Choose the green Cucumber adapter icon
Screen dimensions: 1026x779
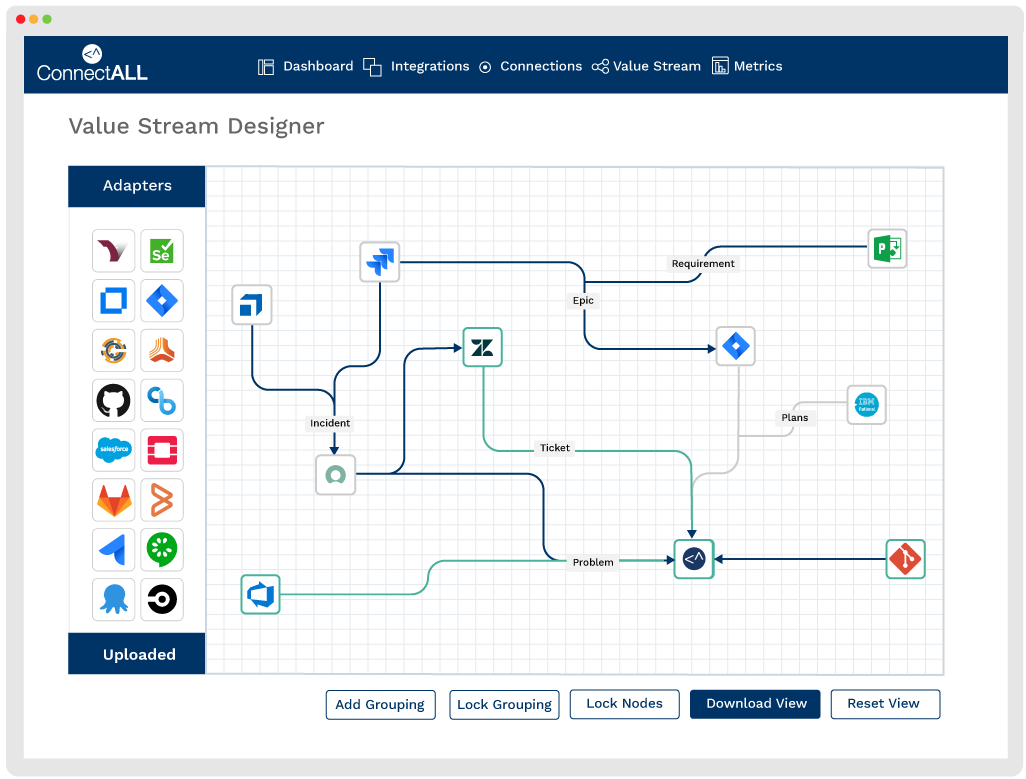pos(162,549)
